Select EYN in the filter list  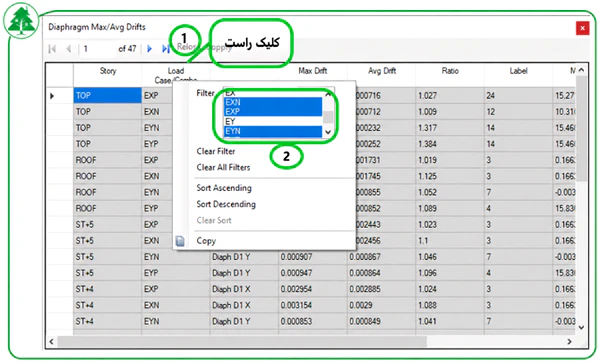[x=273, y=131]
